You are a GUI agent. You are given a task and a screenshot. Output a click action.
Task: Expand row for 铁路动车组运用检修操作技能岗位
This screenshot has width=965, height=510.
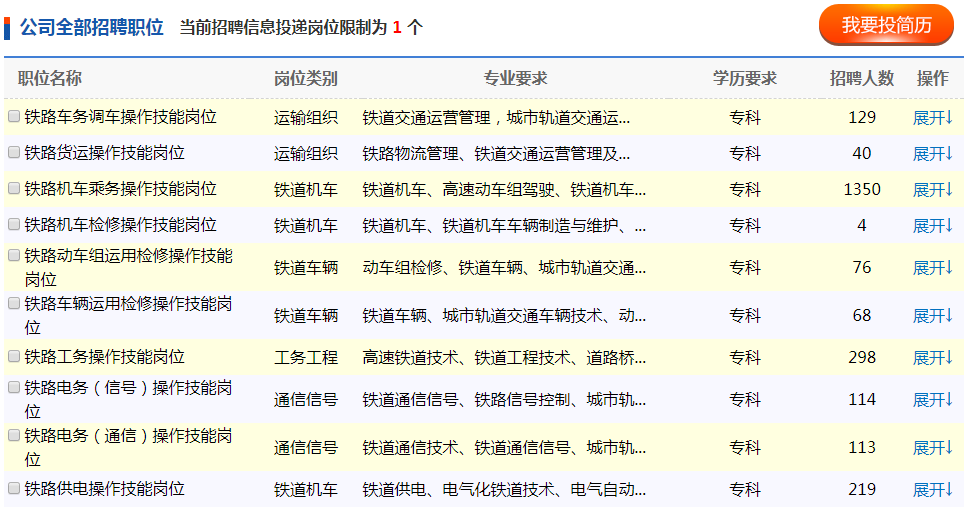pos(932,268)
